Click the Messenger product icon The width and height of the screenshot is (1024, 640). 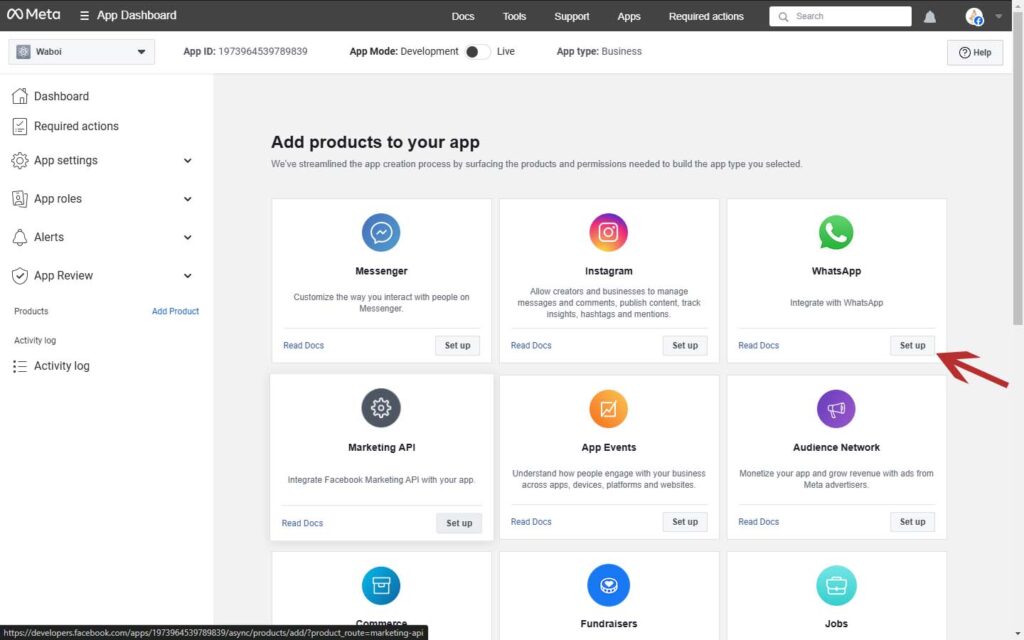pyautogui.click(x=381, y=232)
